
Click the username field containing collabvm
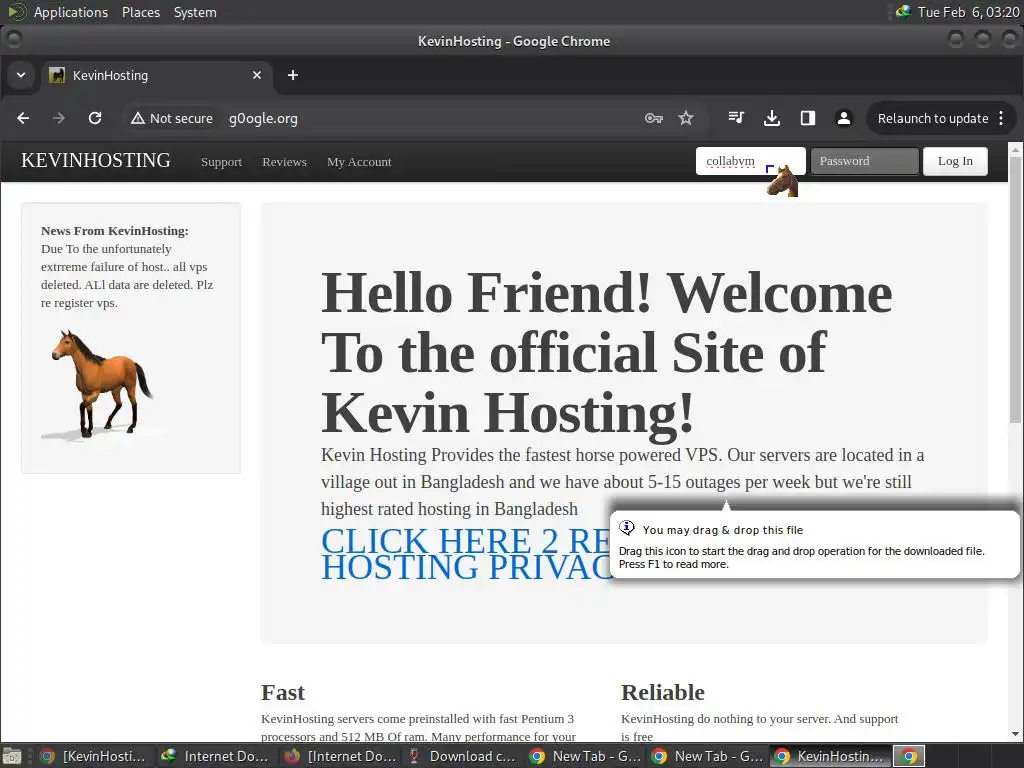coord(750,161)
